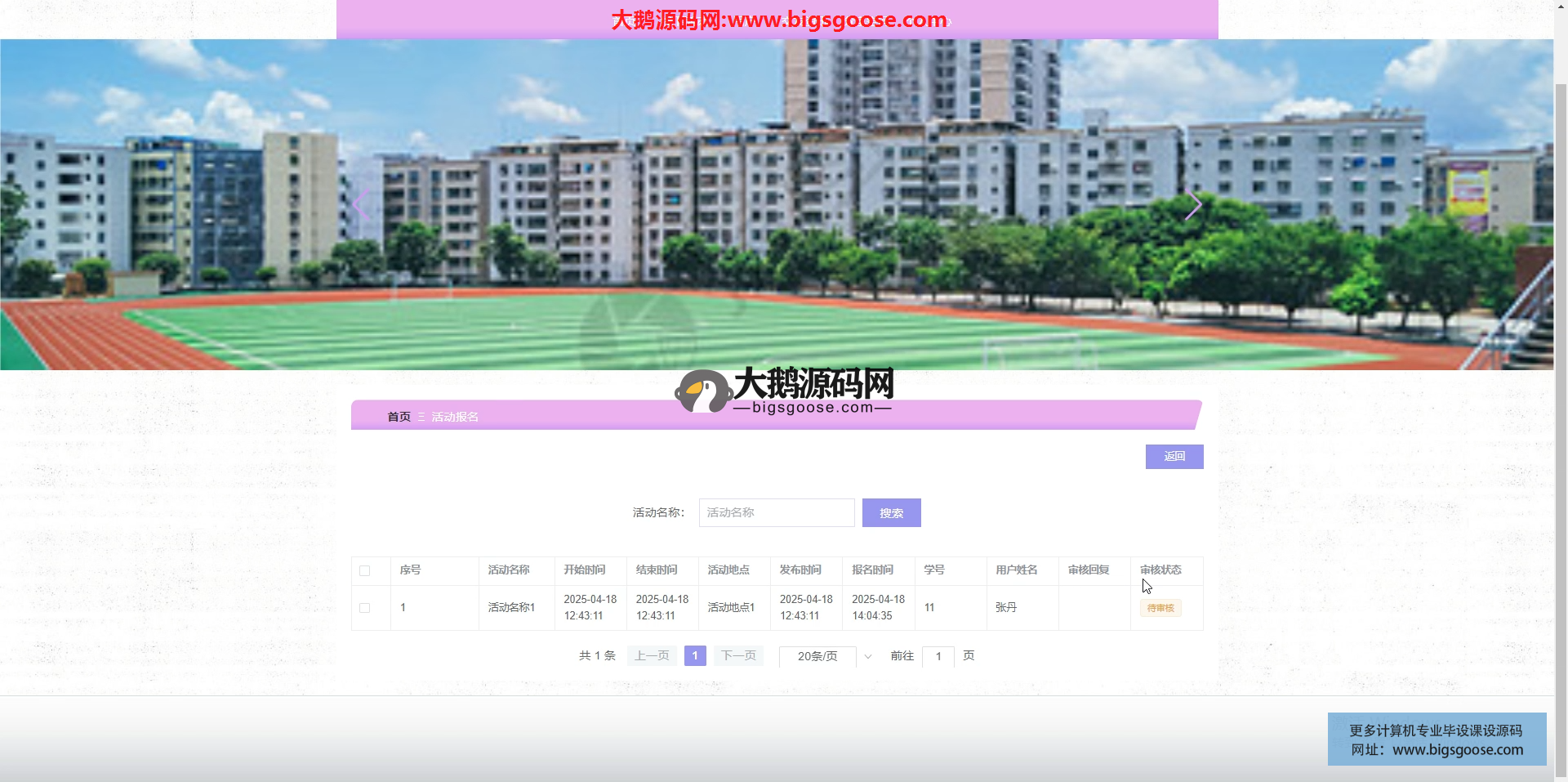
Task: Expand the 20条/页 page size dropdown
Action: pyautogui.click(x=826, y=656)
